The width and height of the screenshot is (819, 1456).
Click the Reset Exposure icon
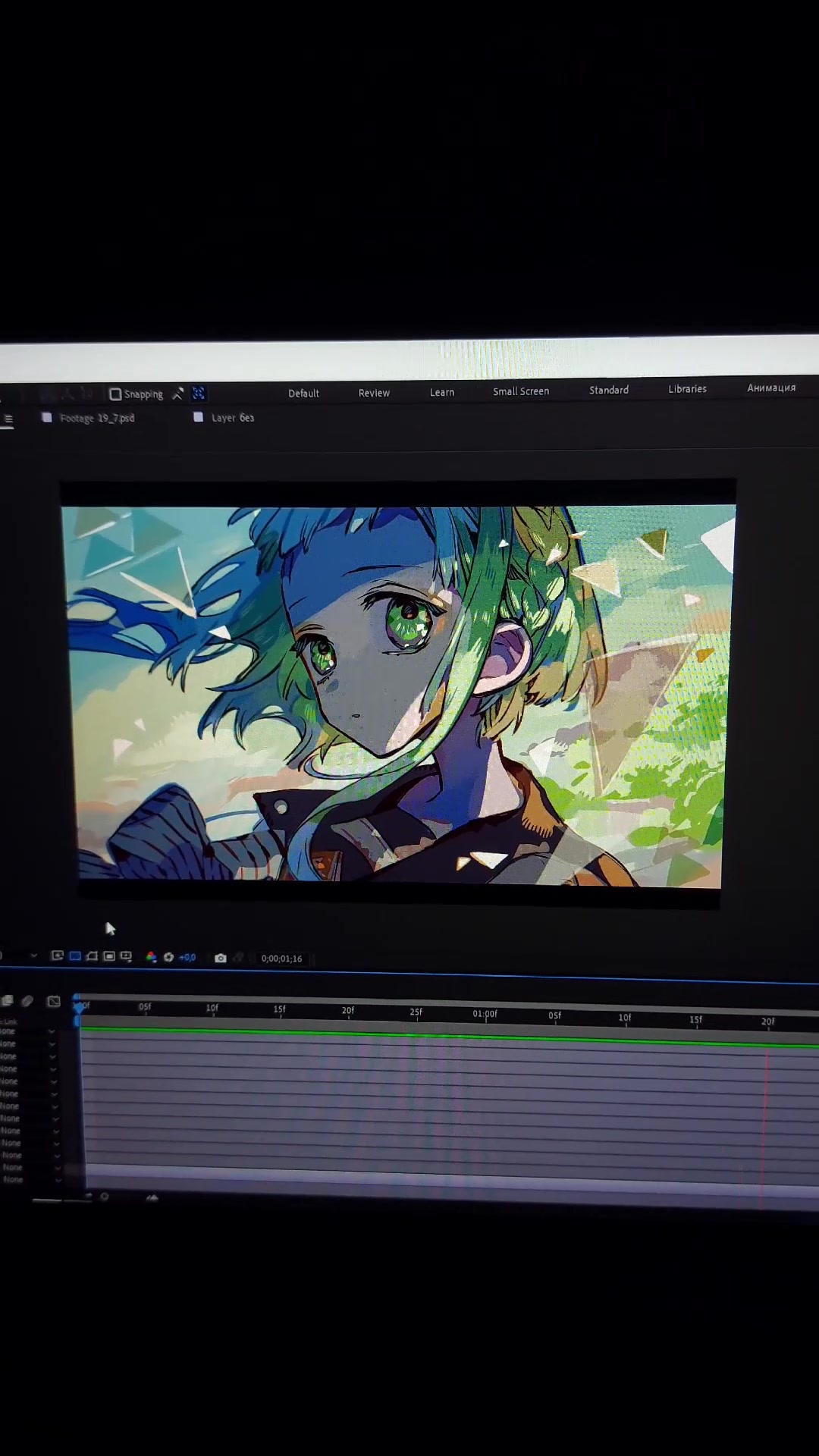(168, 957)
